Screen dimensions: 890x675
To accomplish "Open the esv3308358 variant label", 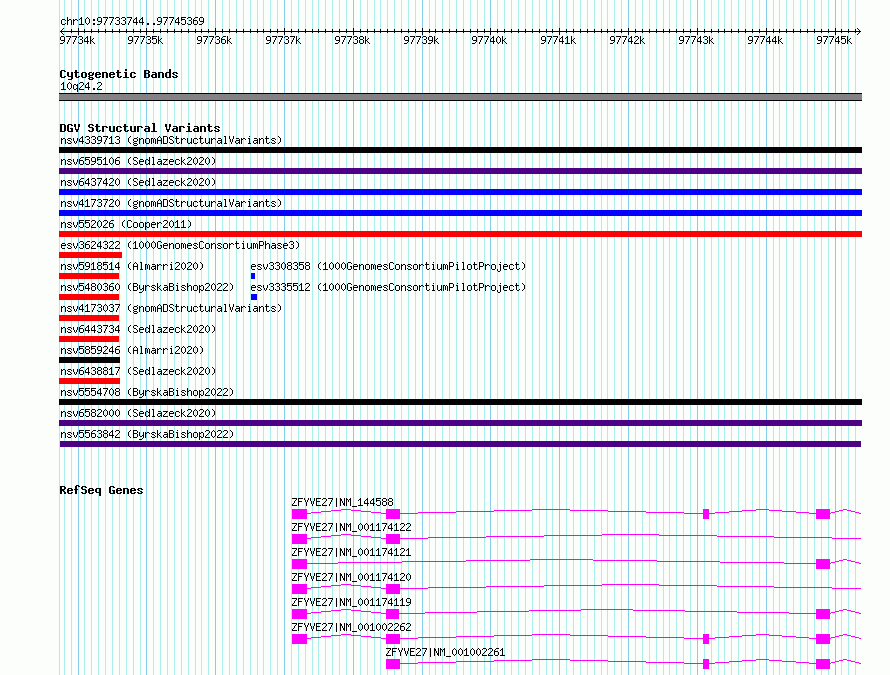I will click(388, 266).
